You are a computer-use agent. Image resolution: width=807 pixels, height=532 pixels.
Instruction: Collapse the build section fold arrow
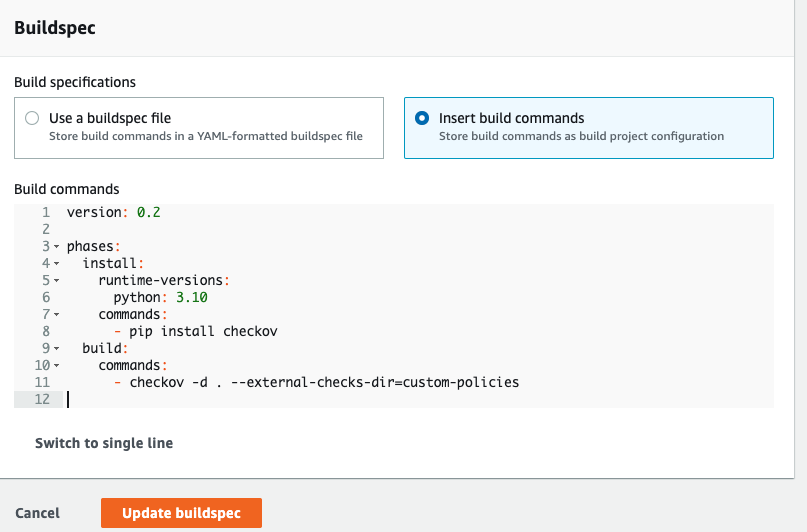click(x=56, y=349)
